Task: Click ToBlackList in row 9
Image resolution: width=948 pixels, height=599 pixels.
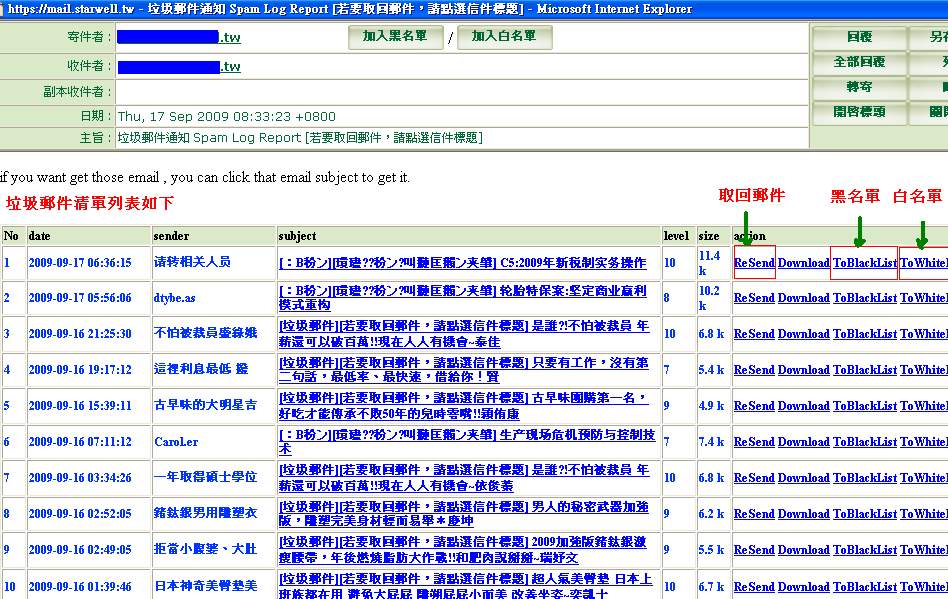Action: (865, 550)
